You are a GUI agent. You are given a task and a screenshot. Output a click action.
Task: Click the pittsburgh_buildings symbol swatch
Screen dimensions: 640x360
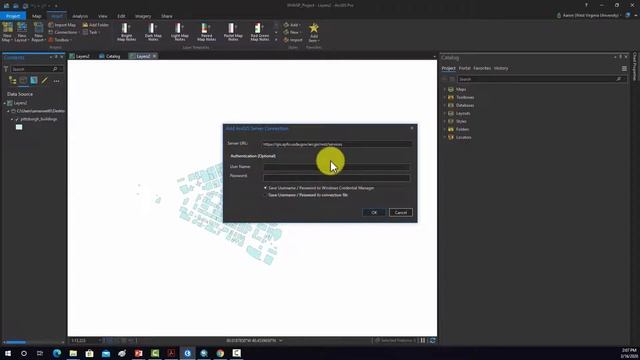(x=19, y=127)
